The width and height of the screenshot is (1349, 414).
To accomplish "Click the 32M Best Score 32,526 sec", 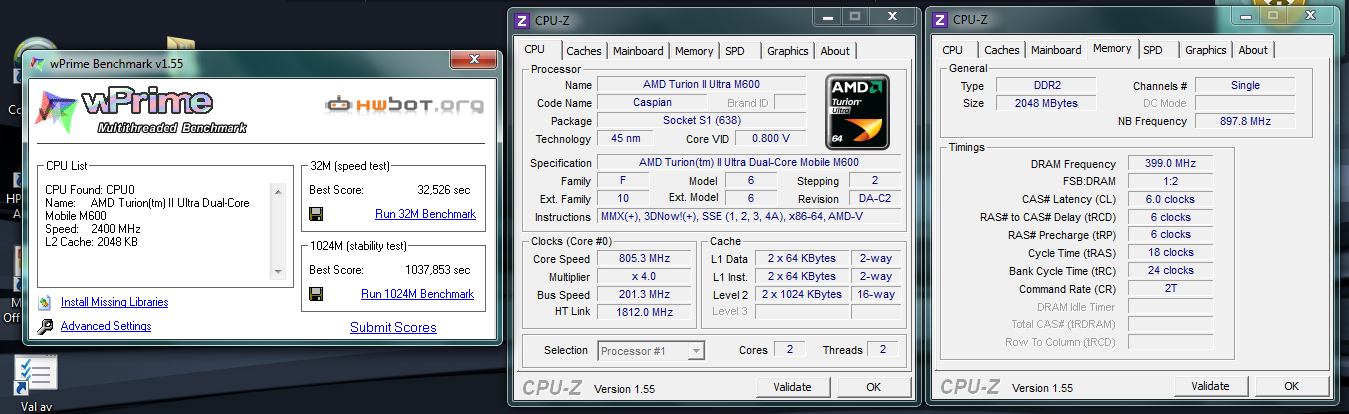I will (443, 190).
